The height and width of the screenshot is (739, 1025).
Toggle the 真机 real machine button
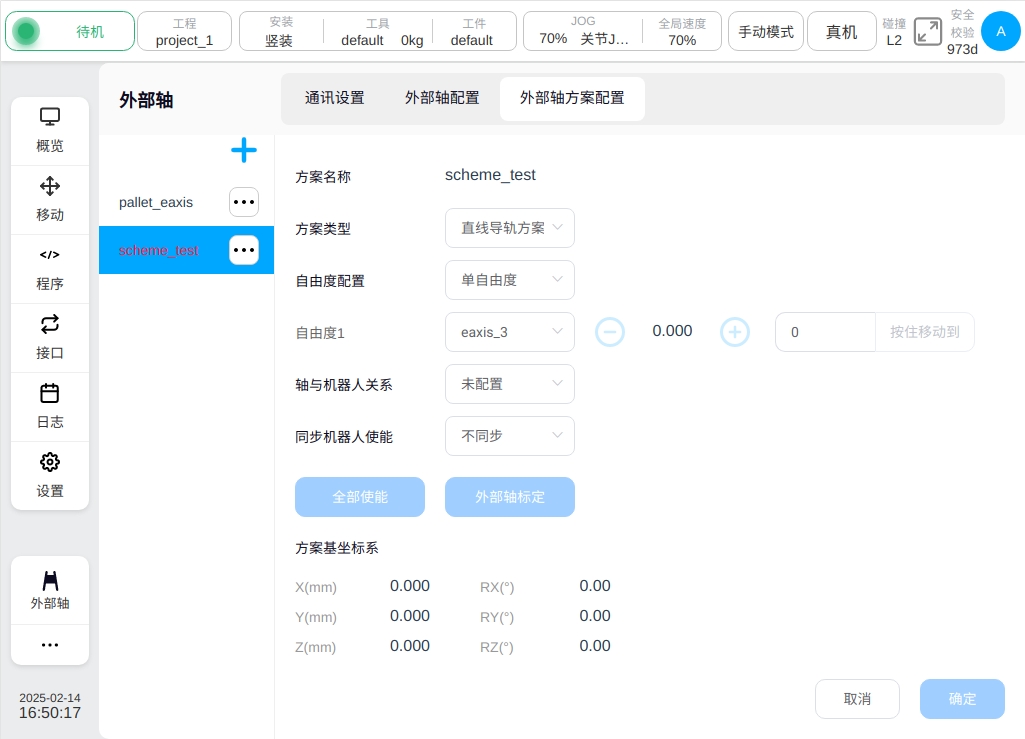pos(842,31)
